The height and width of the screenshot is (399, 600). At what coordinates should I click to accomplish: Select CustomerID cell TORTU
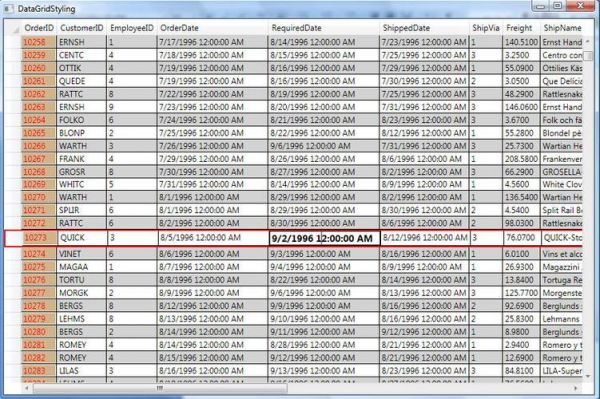point(82,280)
